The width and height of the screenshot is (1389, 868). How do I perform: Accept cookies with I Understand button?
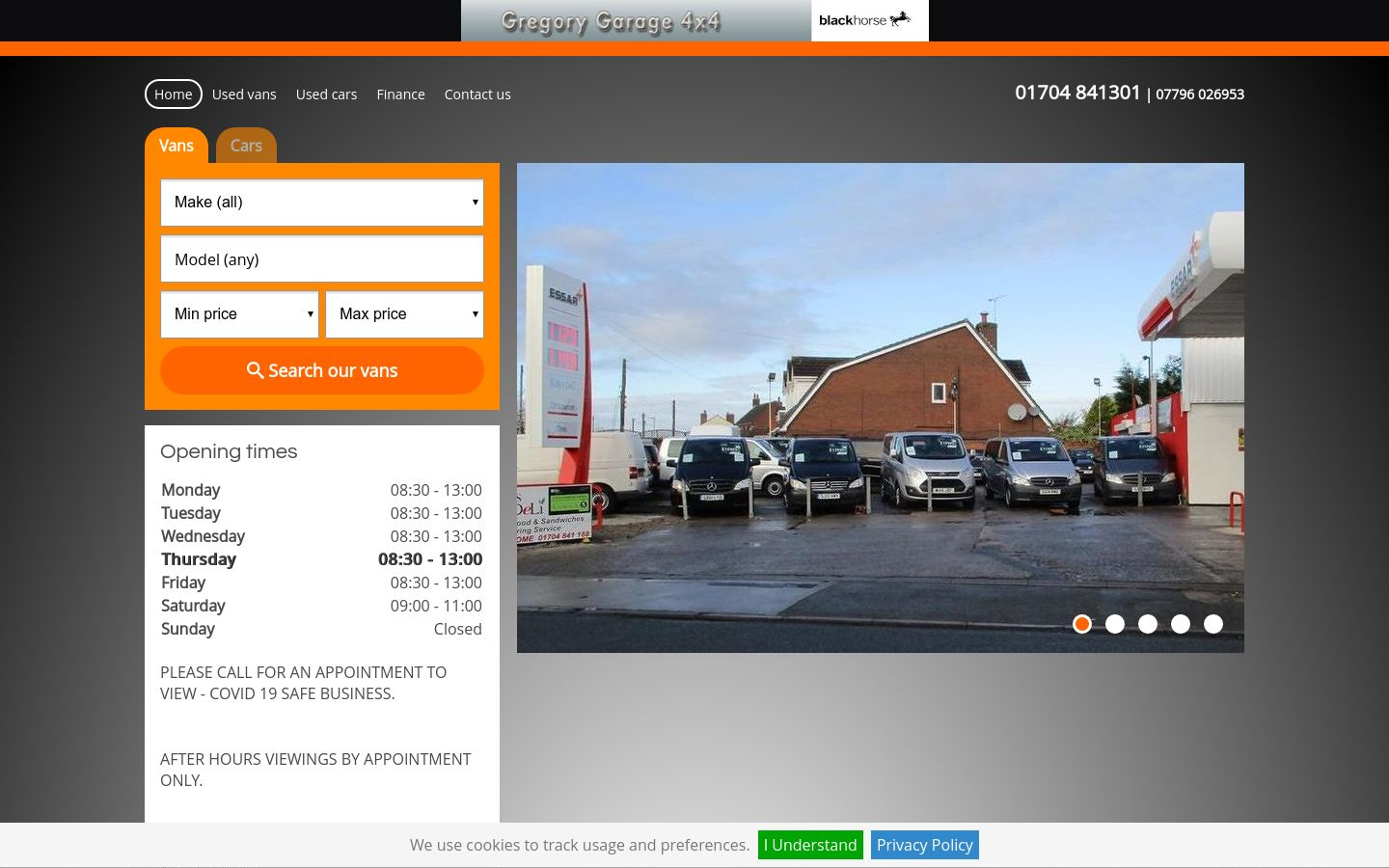tap(810, 845)
